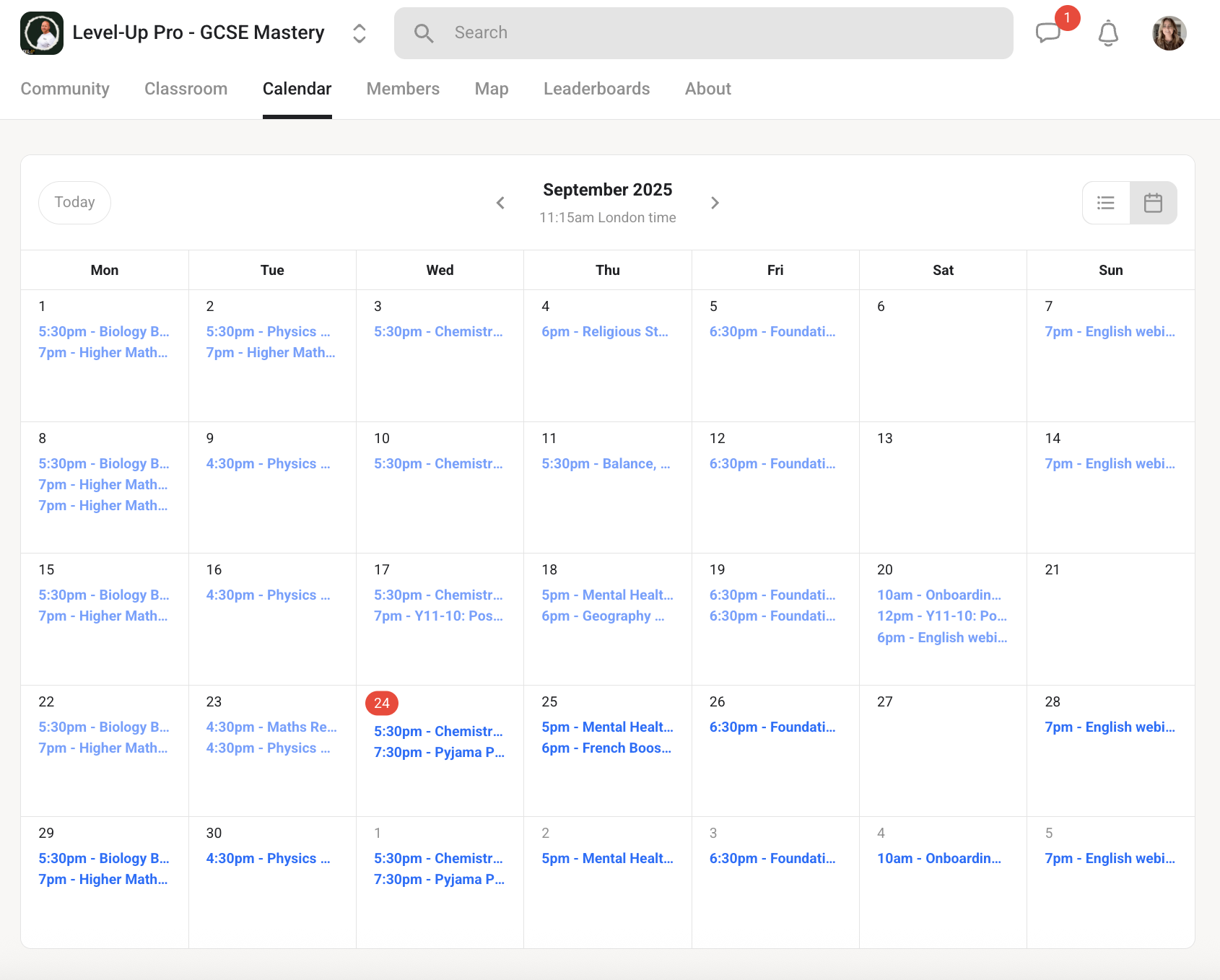Select the Members tab
This screenshot has height=980, width=1220.
403,89
